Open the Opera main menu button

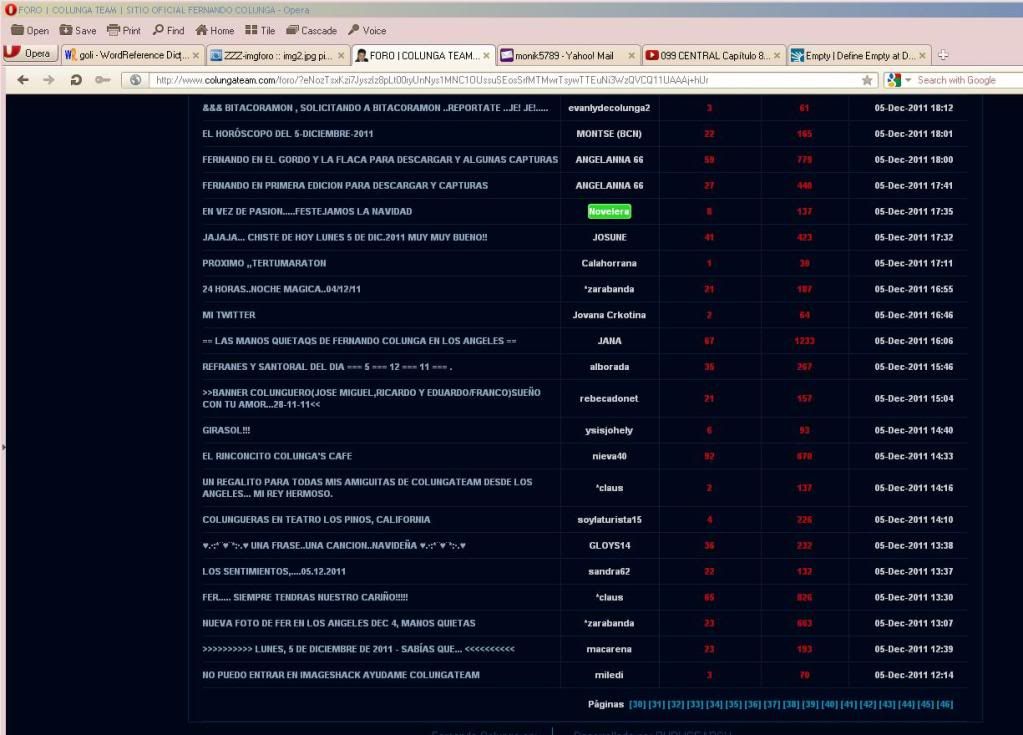click(x=30, y=55)
